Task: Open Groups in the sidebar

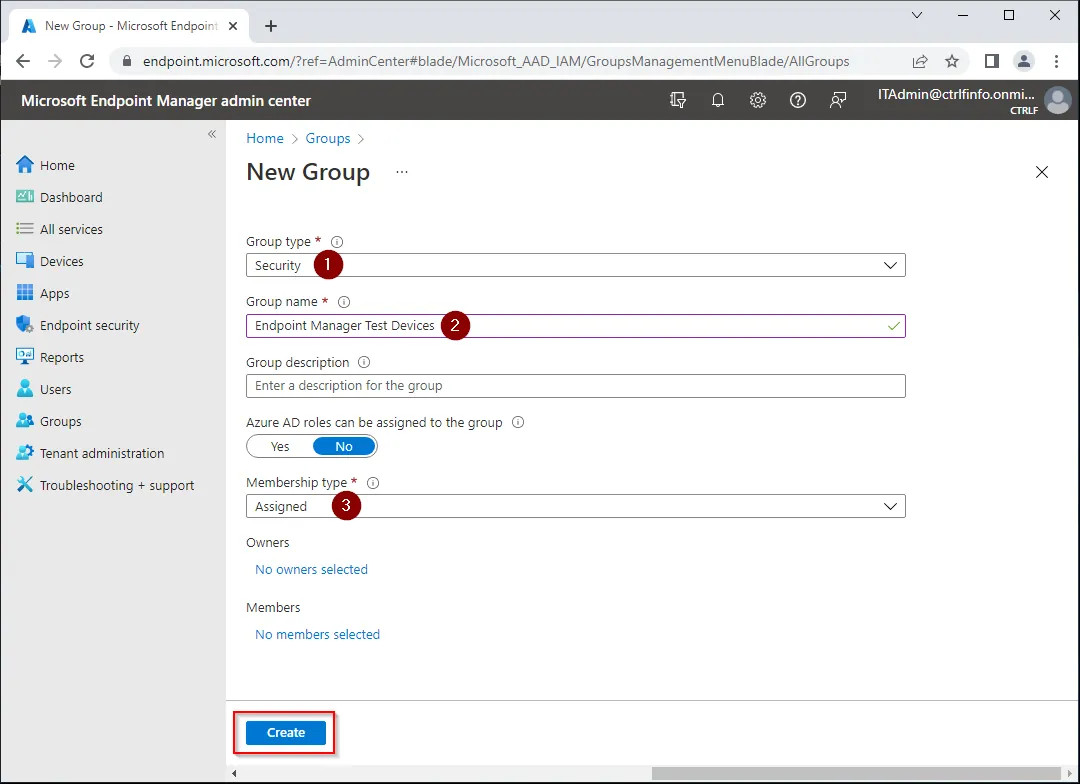Action: pyautogui.click(x=48, y=422)
